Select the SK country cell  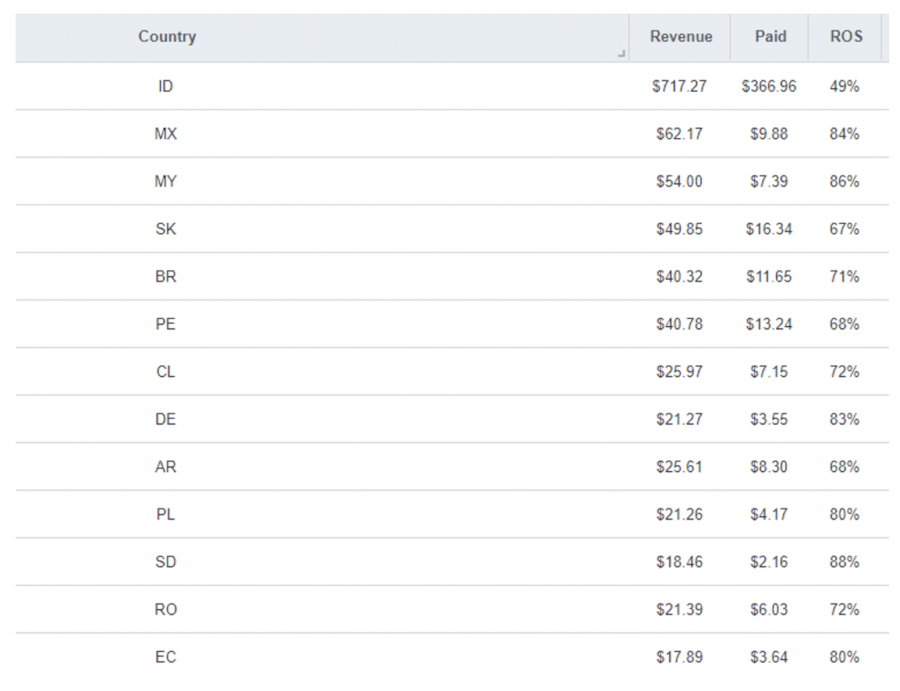(x=166, y=229)
